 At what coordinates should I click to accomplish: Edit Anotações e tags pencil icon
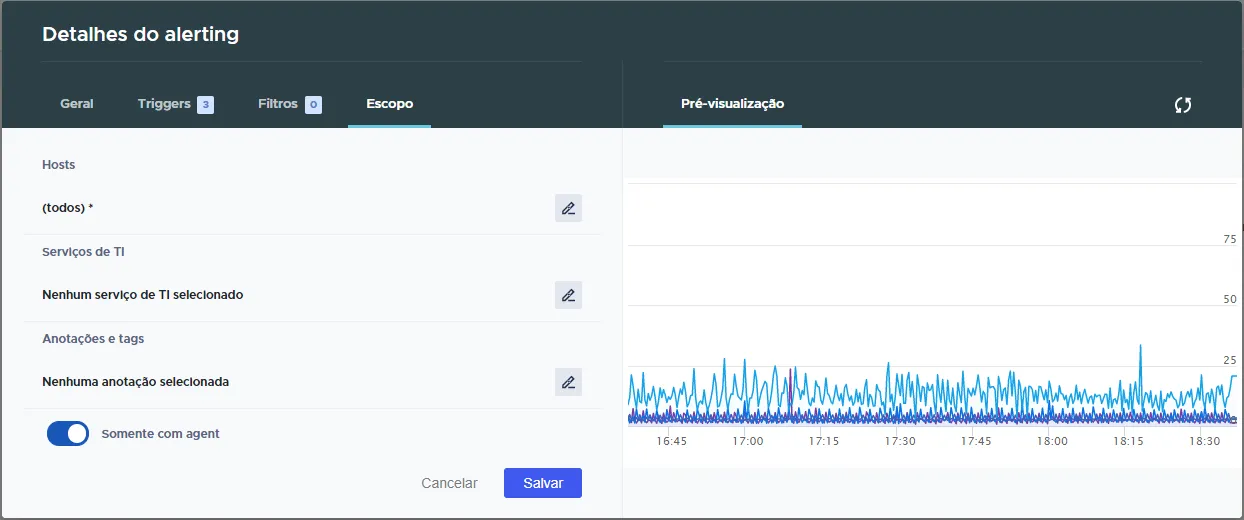(568, 382)
